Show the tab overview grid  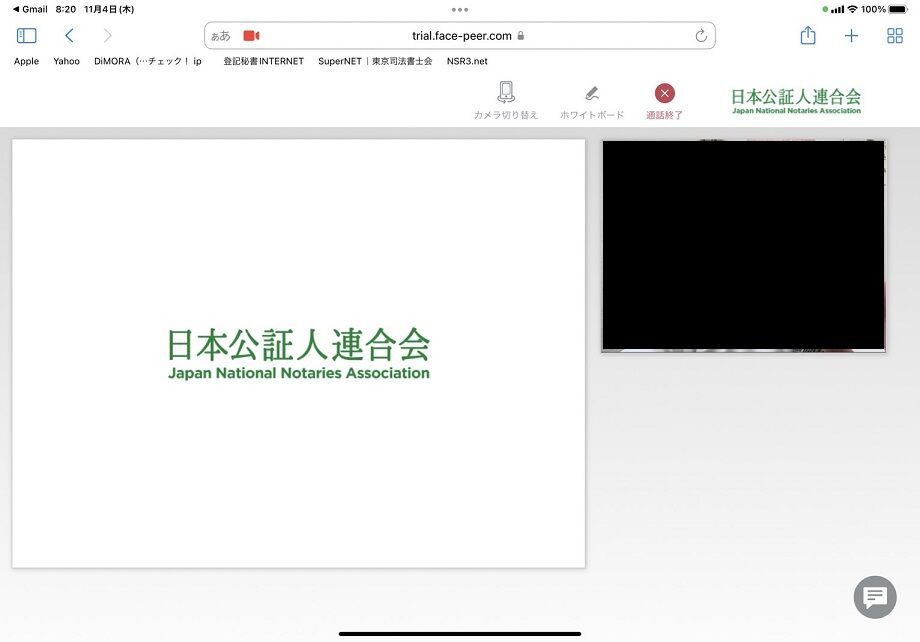click(x=895, y=36)
